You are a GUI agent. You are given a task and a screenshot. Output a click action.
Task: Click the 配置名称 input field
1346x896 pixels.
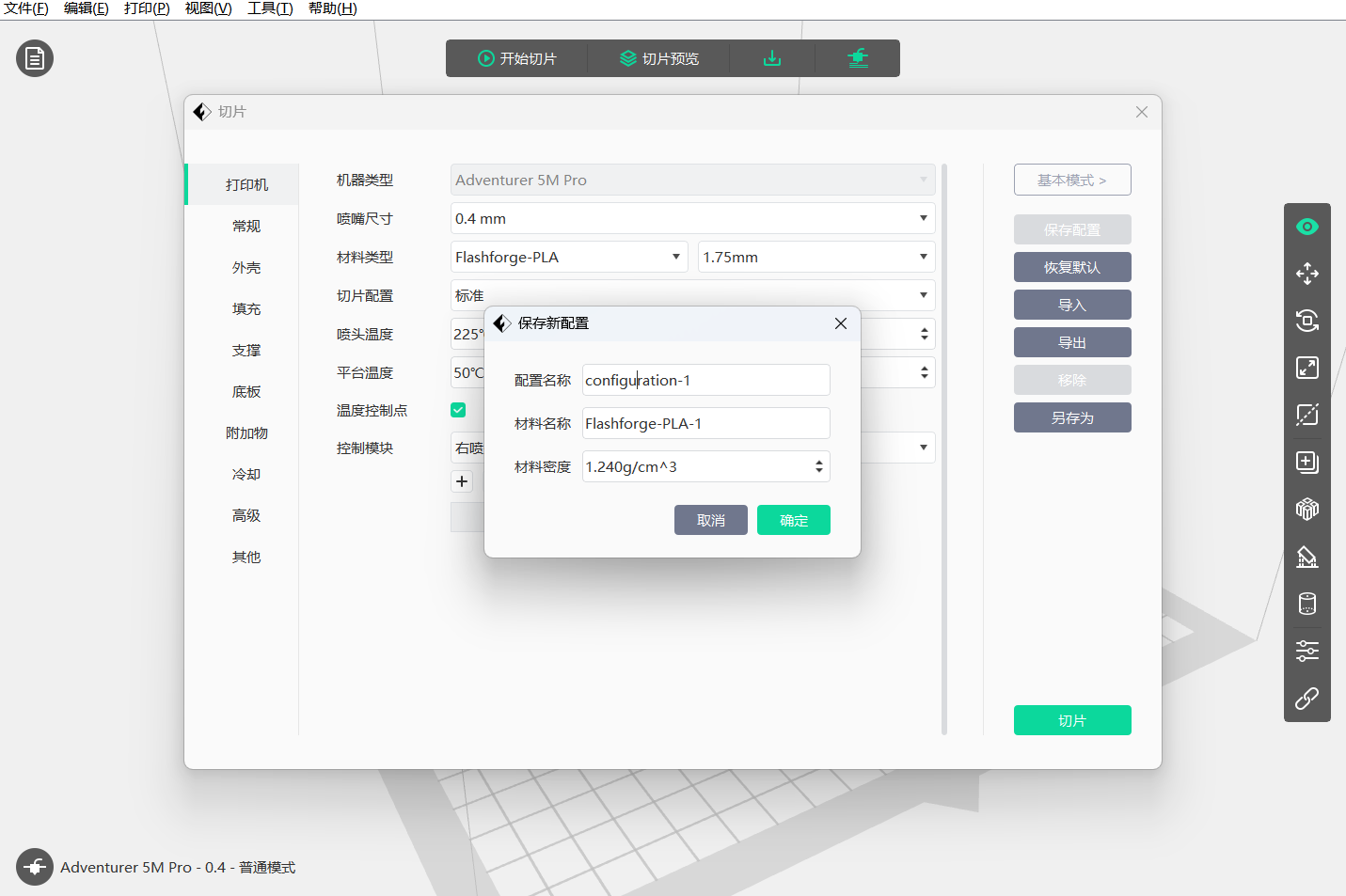(x=706, y=380)
